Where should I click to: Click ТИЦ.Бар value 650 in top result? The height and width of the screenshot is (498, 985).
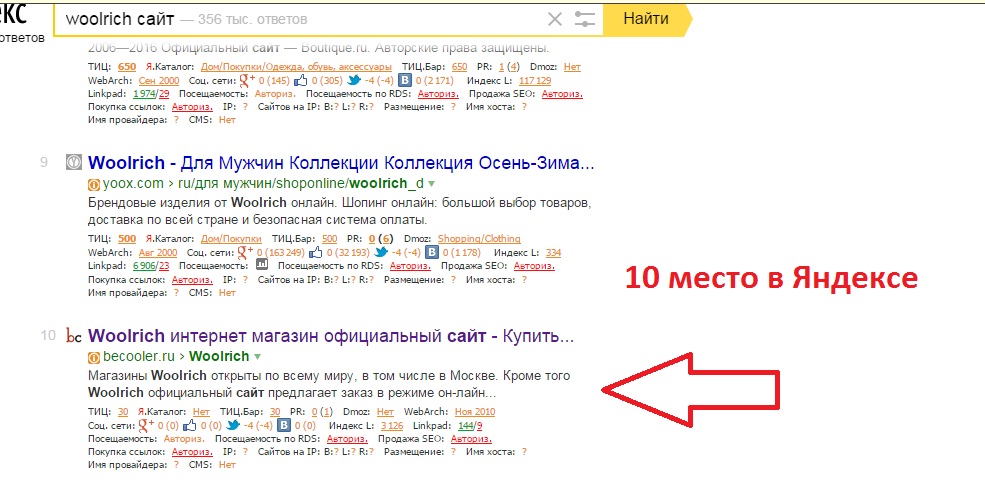(x=460, y=67)
